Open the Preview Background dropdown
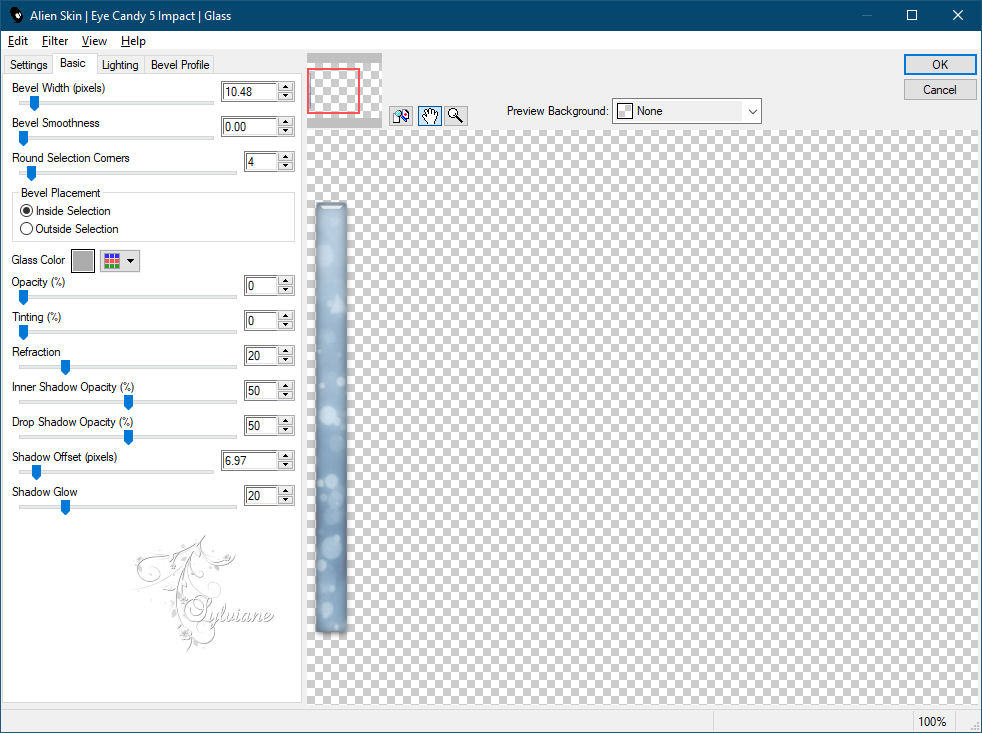This screenshot has width=982, height=733. tap(686, 112)
